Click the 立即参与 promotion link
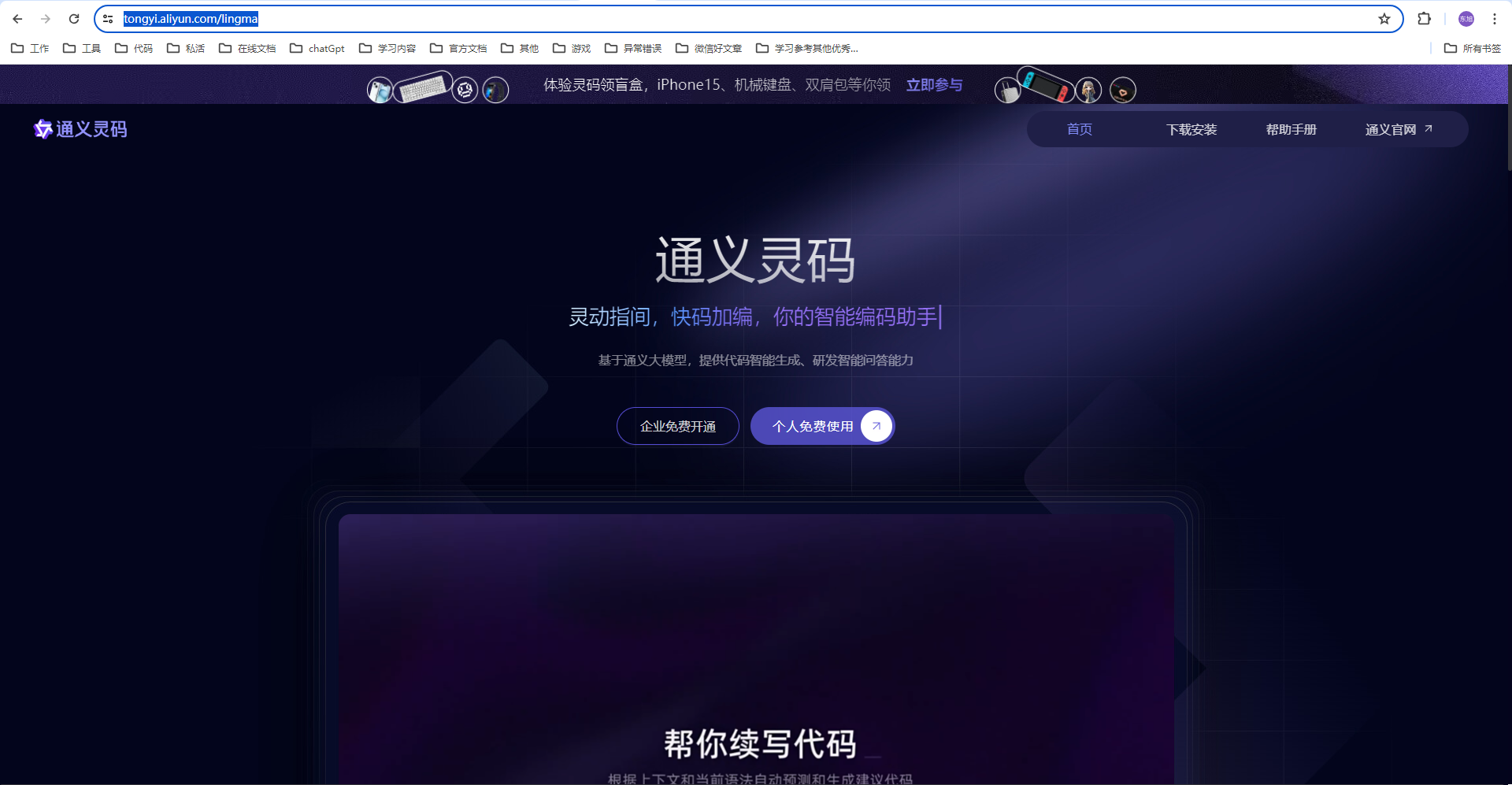Viewport: 1512px width, 785px height. pos(934,85)
